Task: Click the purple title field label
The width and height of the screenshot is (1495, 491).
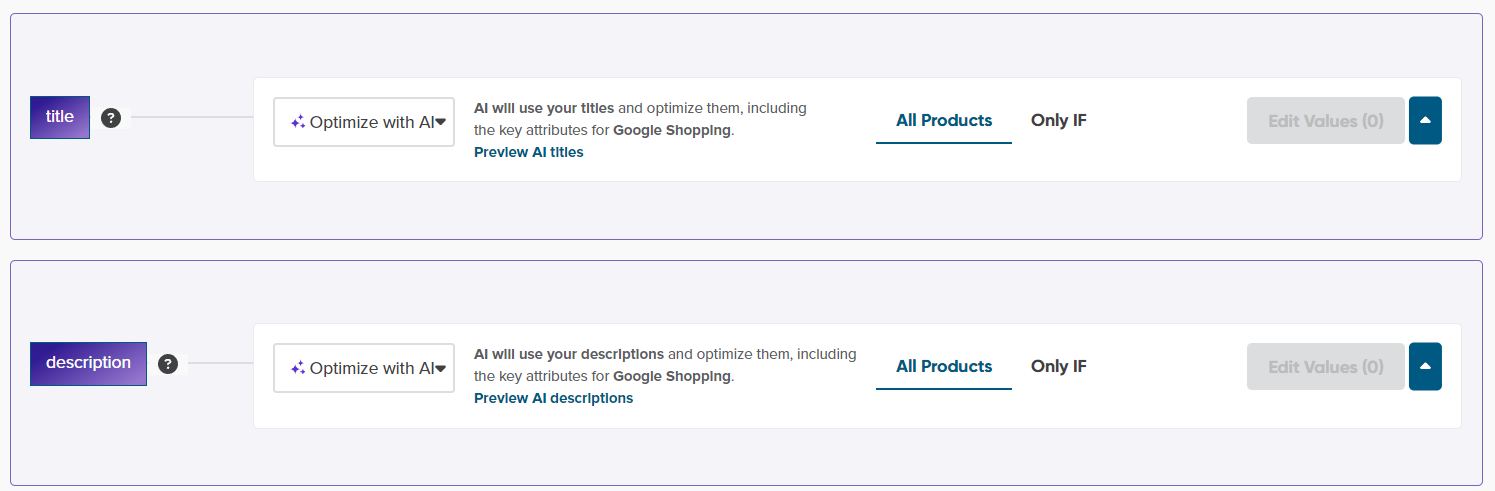Action: [60, 117]
